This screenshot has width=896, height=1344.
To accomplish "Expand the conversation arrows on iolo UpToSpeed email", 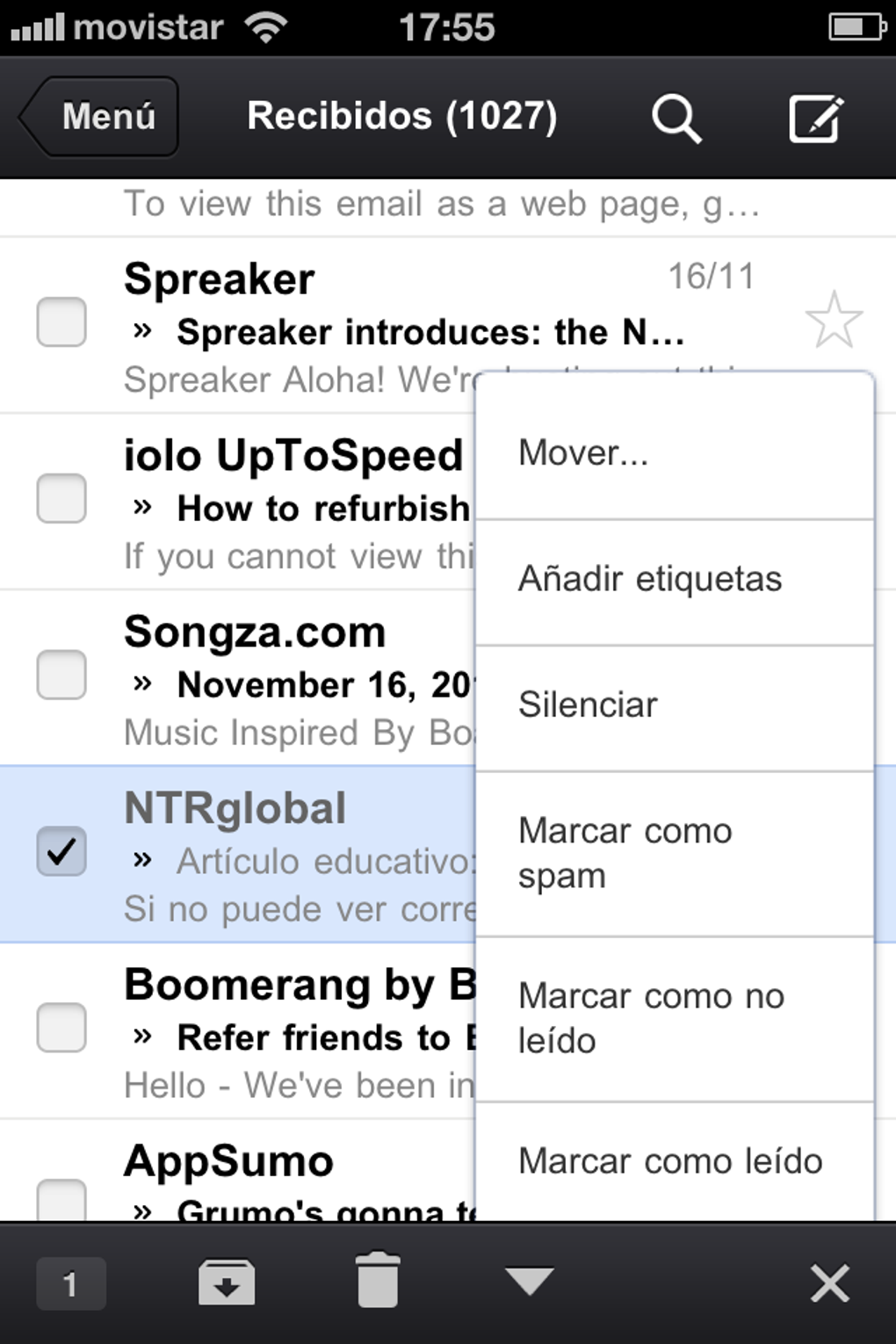I will (142, 507).
